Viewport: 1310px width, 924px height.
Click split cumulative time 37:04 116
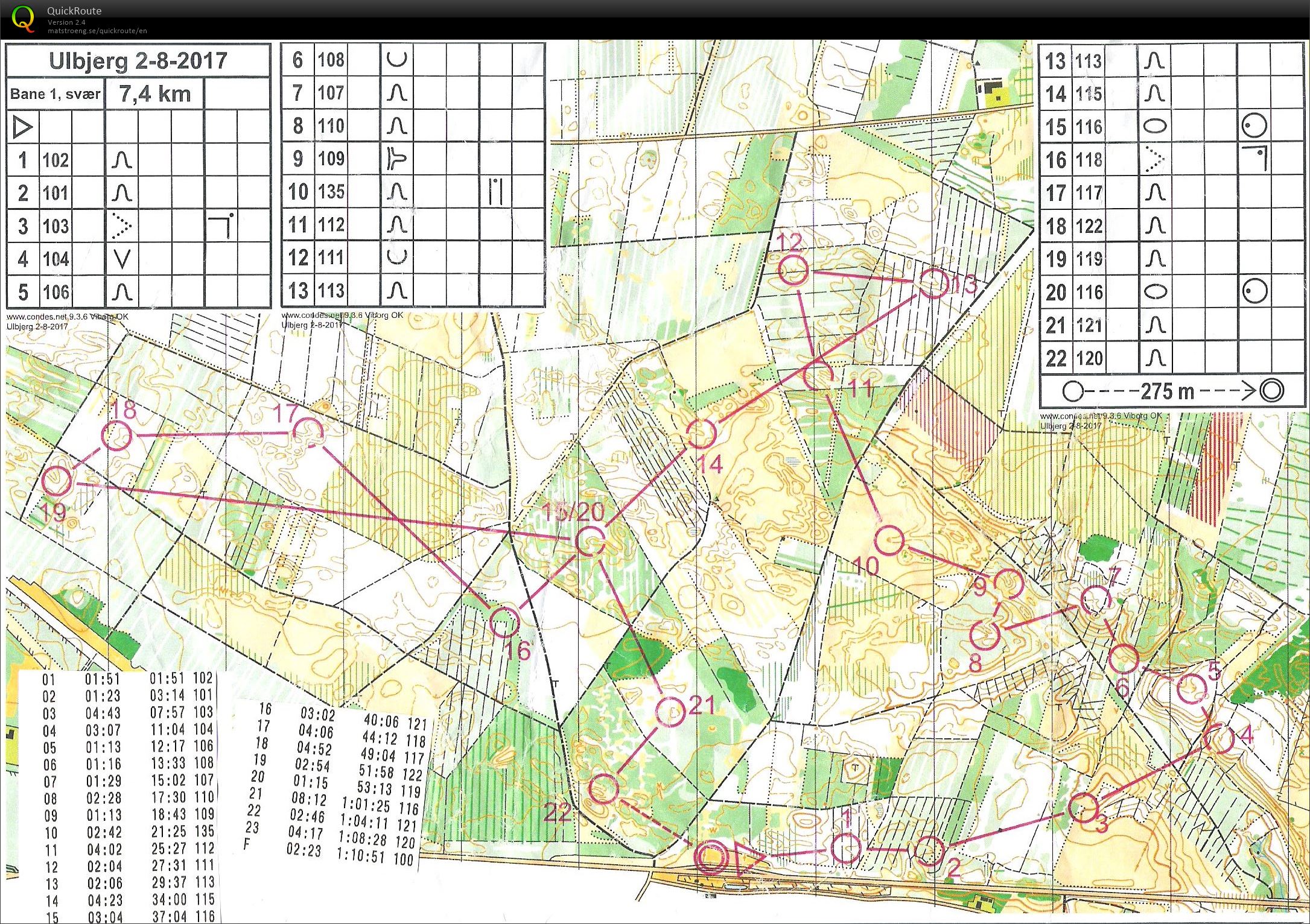pos(183,917)
